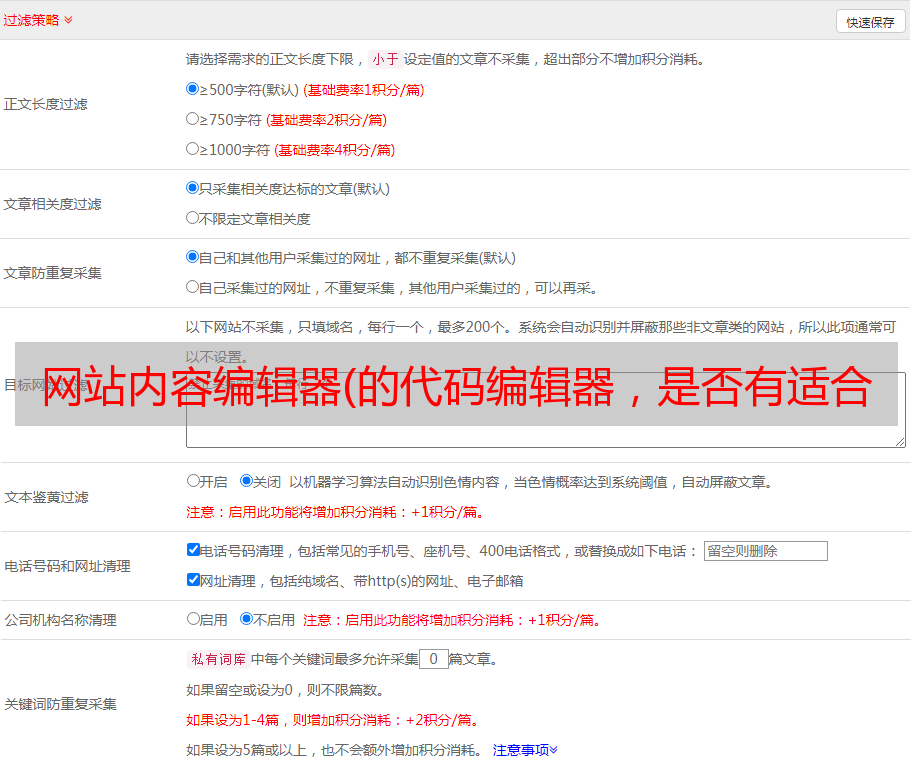Select 自己和其他用户采集过的网址 no-repeat option
912x768 pixels.
tap(193, 257)
